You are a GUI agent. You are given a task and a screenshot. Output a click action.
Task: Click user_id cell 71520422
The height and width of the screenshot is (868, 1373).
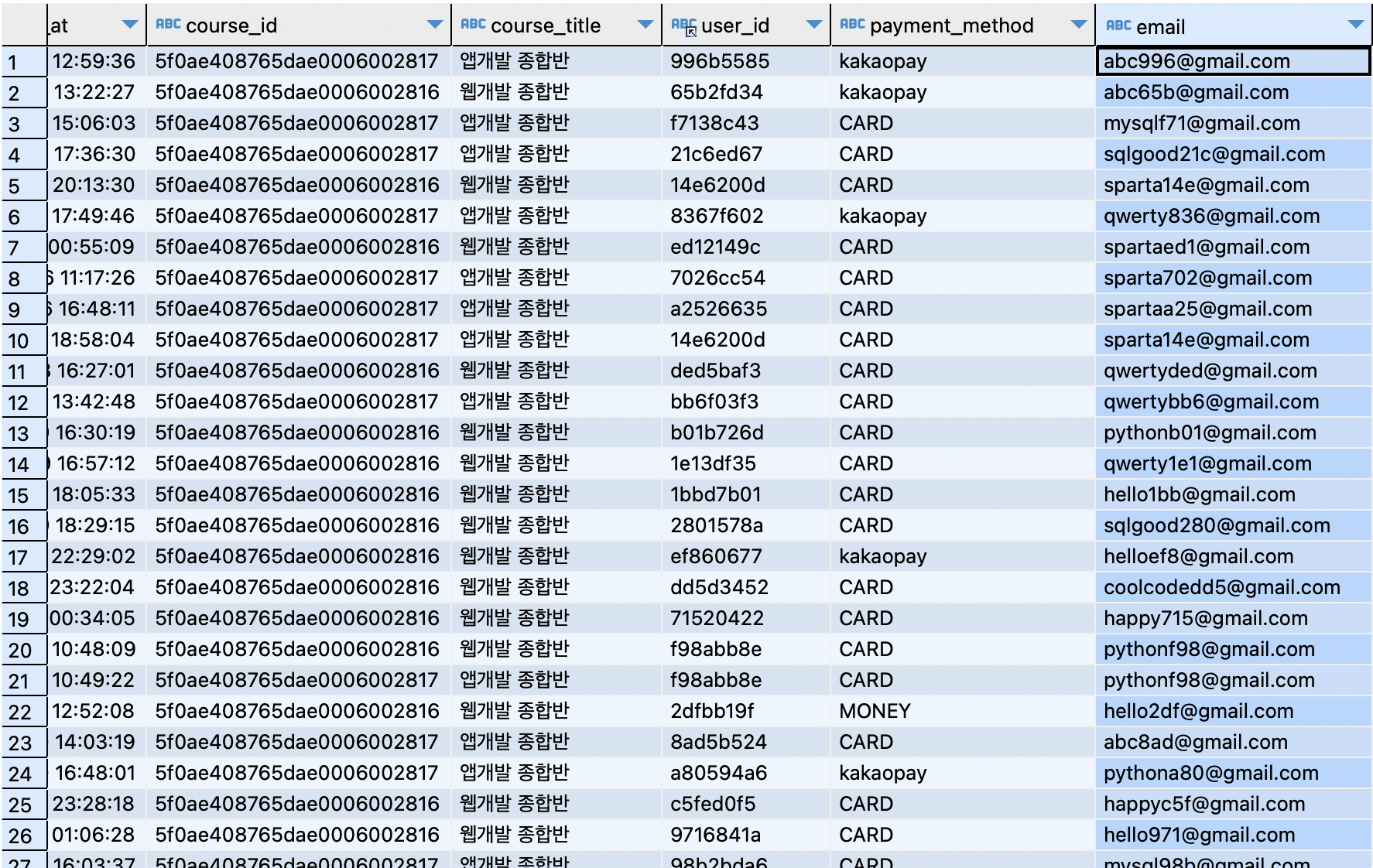click(x=746, y=618)
